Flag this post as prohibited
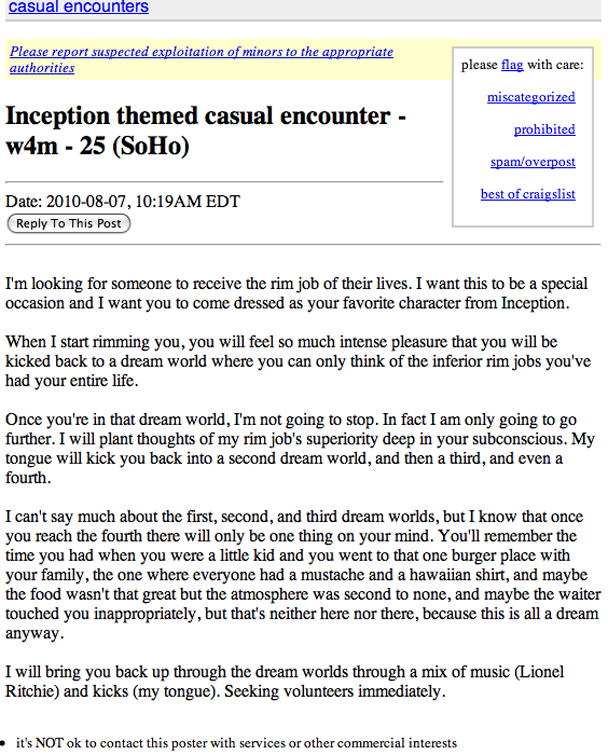The image size is (608, 755). pos(544,129)
